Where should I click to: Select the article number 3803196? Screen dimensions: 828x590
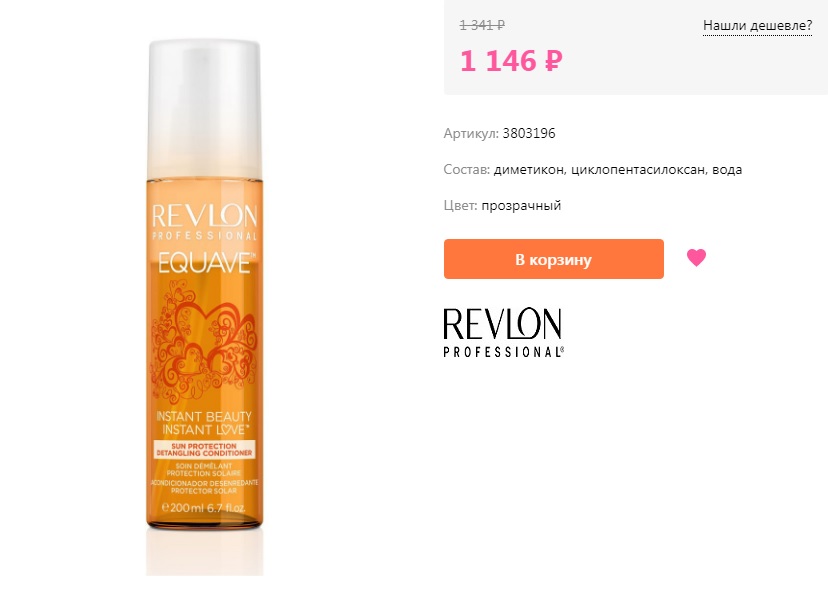click(529, 133)
